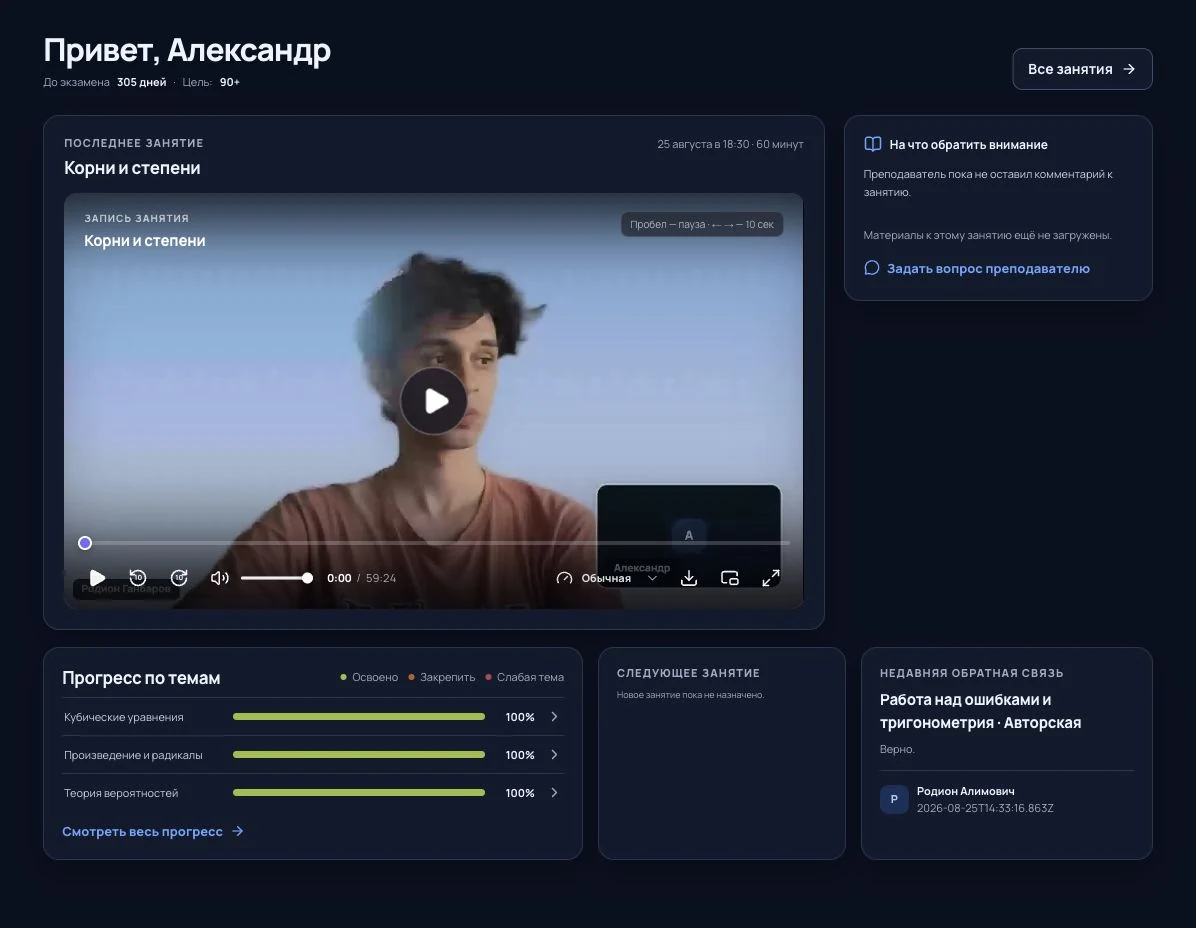Click Кубические уравнения topic name
Viewport: 1196px width, 928px height.
tap(124, 717)
